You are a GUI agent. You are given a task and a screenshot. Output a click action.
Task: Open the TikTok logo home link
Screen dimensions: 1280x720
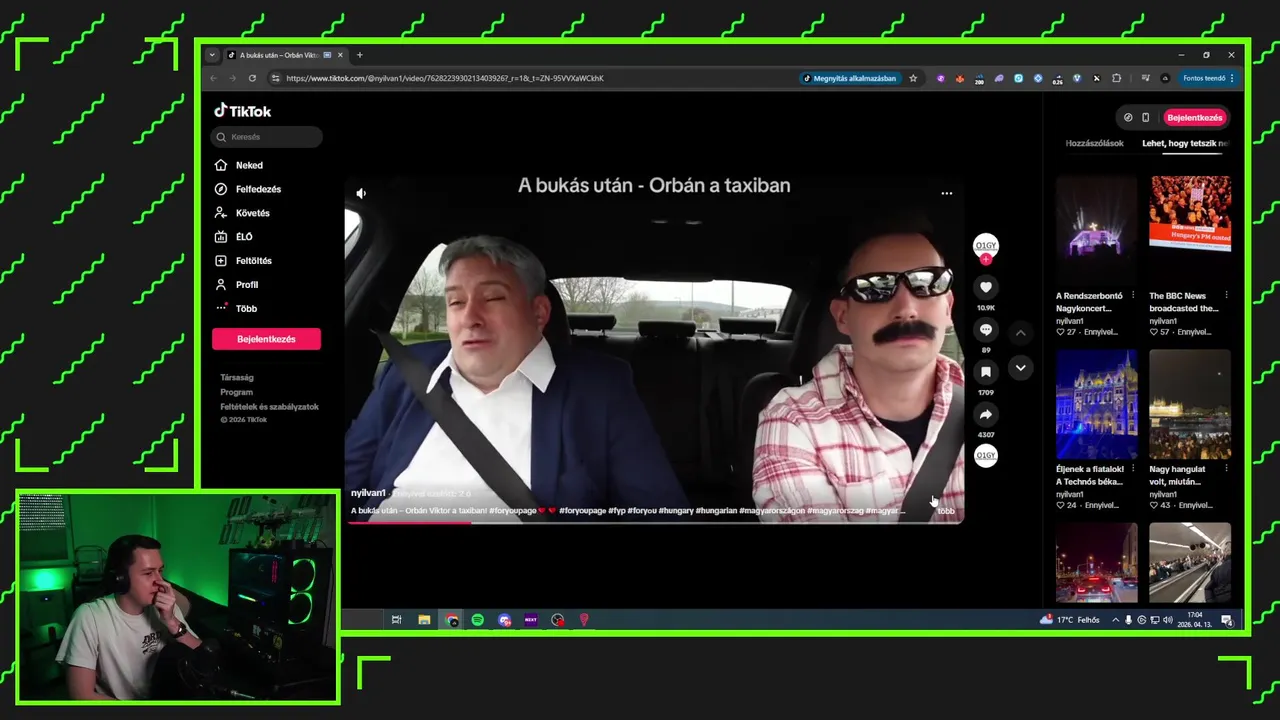tap(242, 111)
